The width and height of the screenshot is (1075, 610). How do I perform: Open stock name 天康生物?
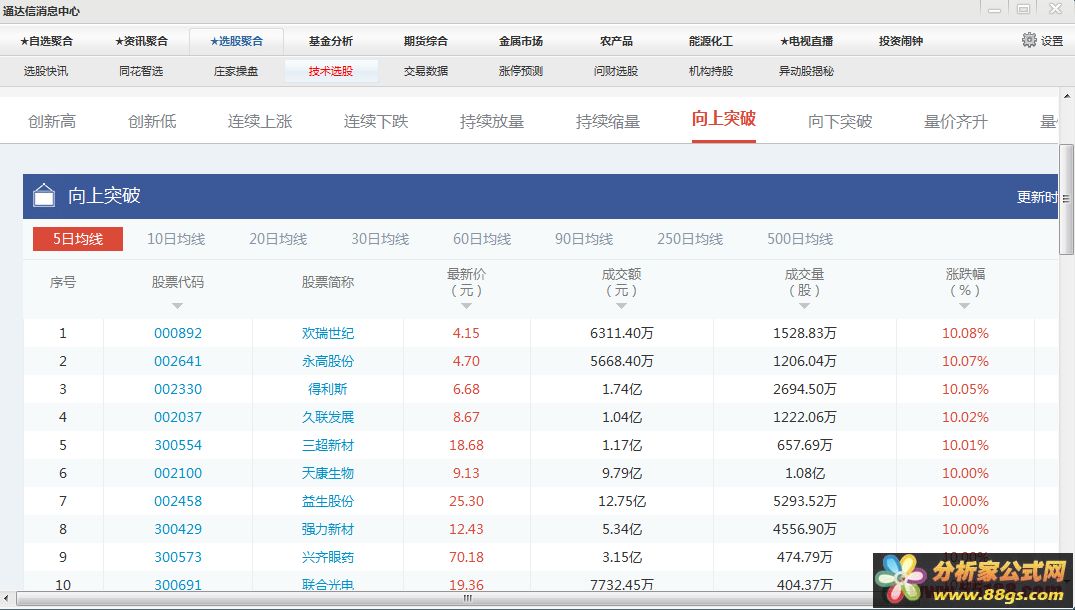[328, 474]
